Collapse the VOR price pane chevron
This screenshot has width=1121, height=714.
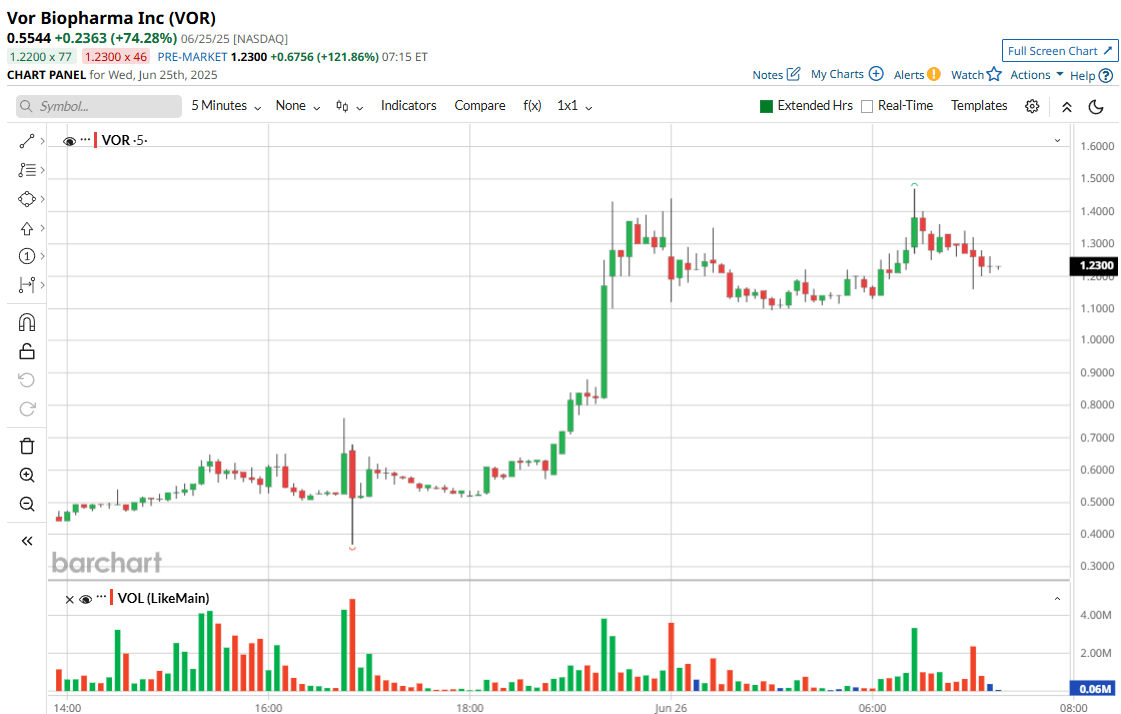(1057, 141)
